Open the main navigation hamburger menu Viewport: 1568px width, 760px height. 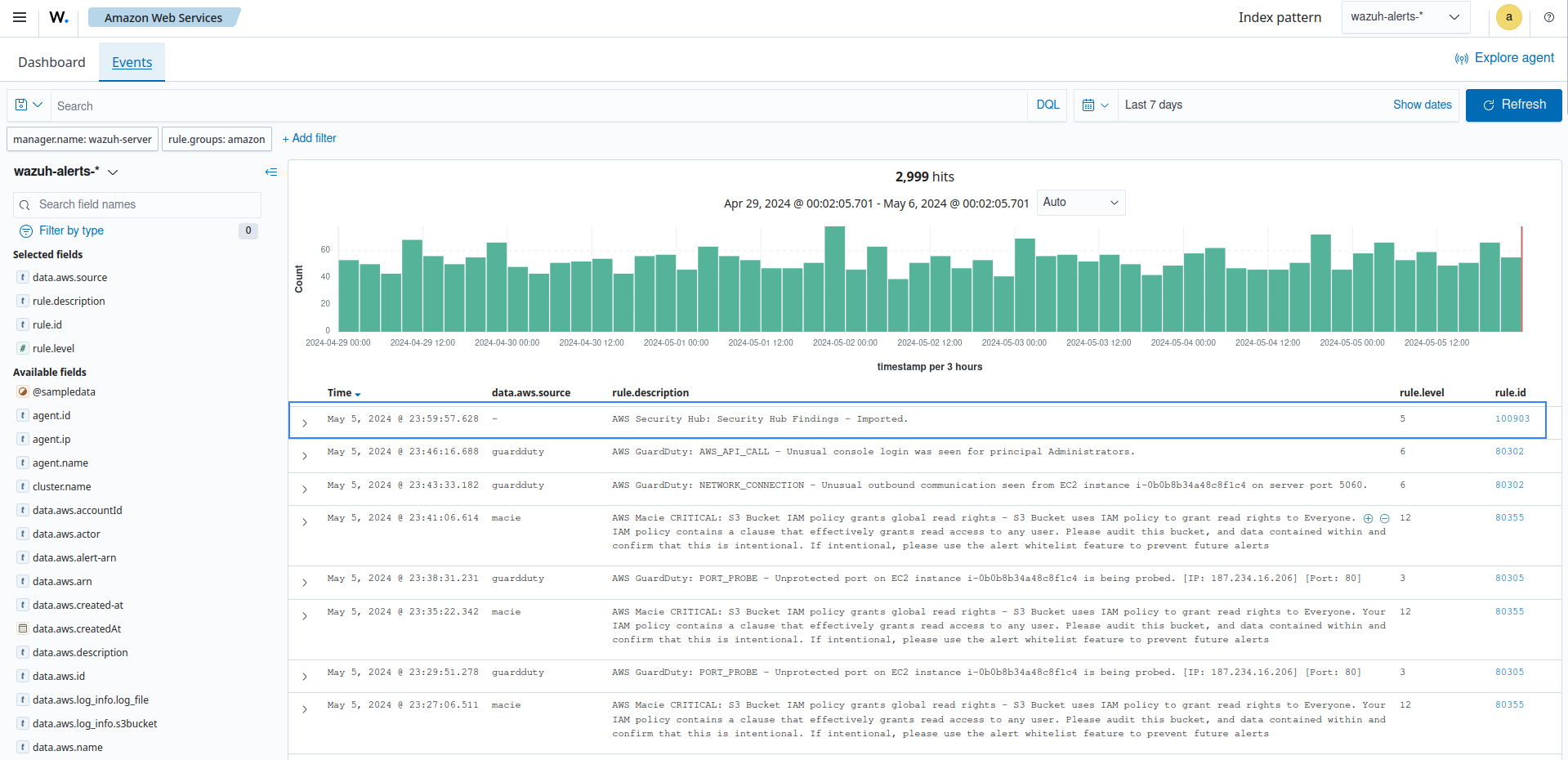[19, 17]
